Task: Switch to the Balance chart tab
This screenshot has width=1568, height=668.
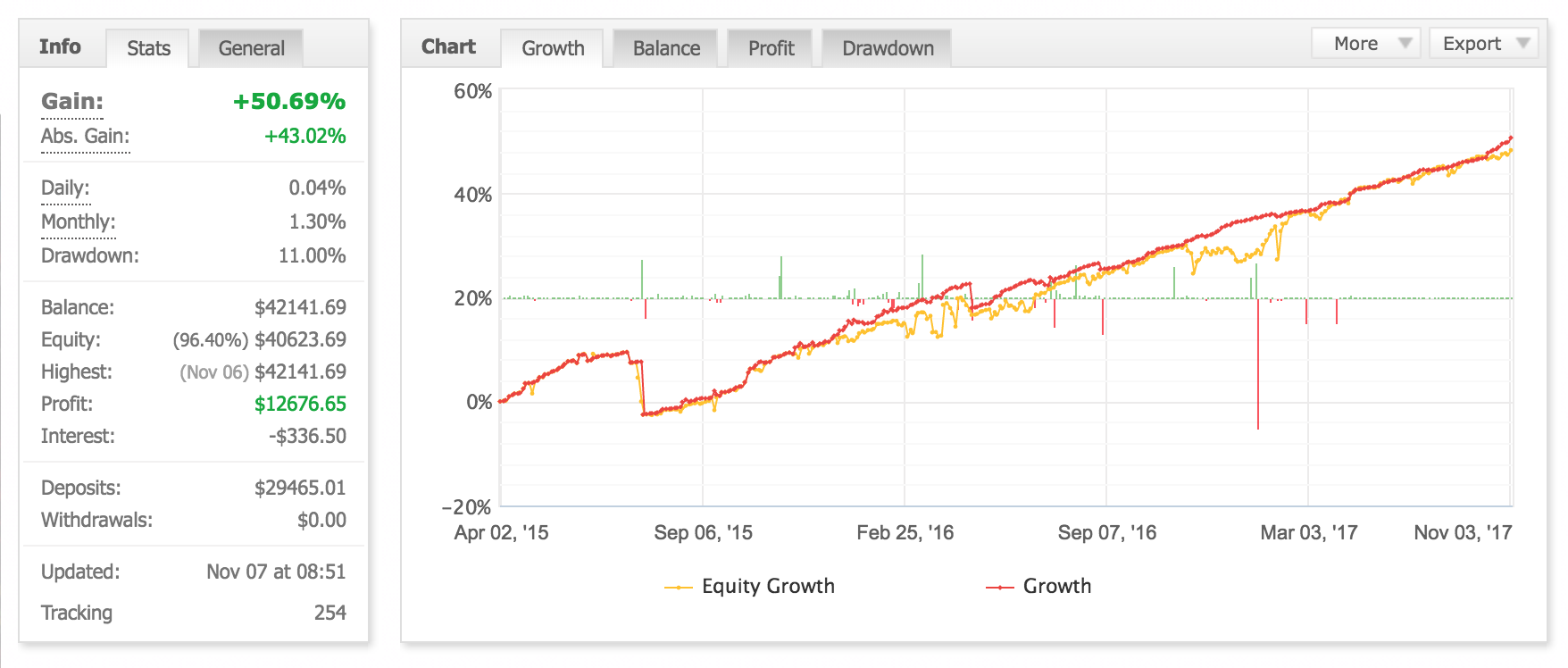Action: tap(666, 48)
